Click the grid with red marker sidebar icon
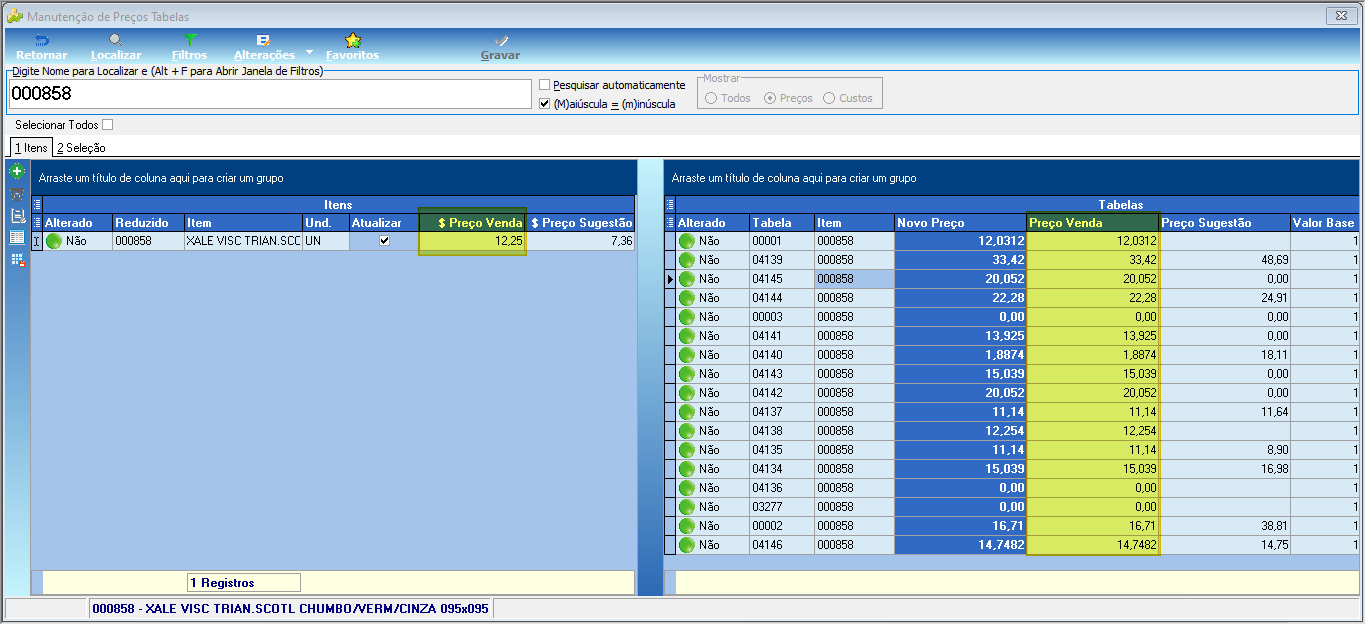This screenshot has height=625, width=1366. click(x=17, y=260)
